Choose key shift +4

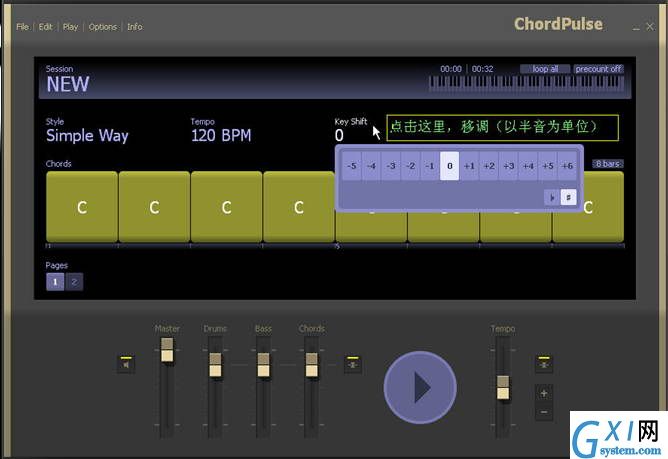528,166
